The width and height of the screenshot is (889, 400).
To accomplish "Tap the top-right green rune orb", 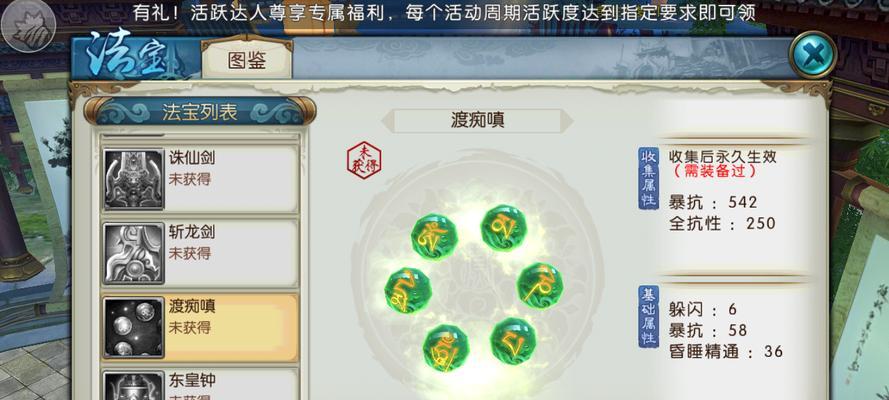I will [503, 228].
